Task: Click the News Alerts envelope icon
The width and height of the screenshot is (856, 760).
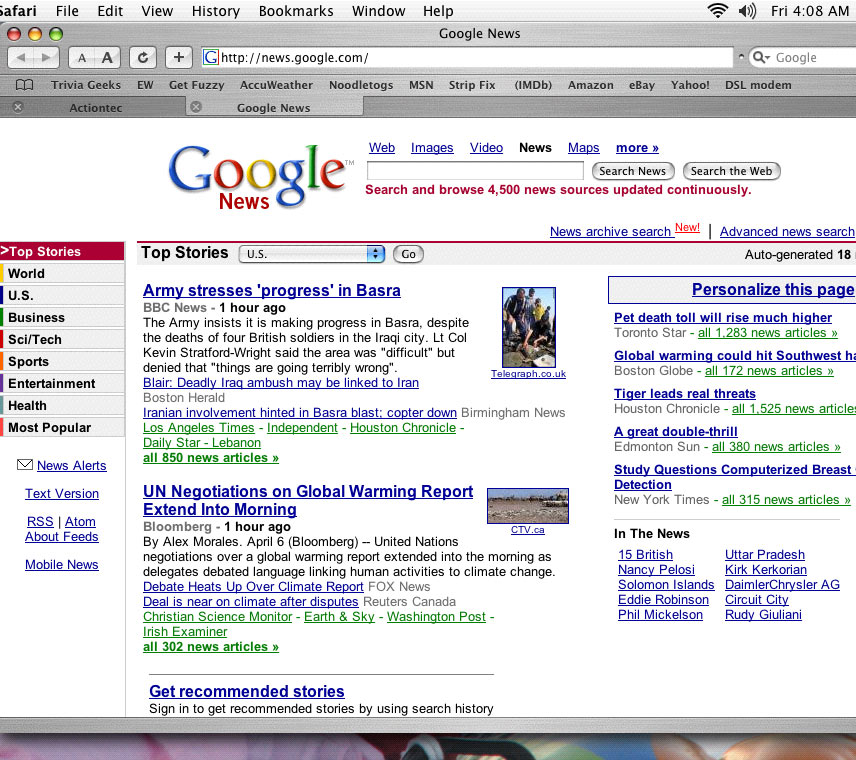Action: click(x=25, y=465)
